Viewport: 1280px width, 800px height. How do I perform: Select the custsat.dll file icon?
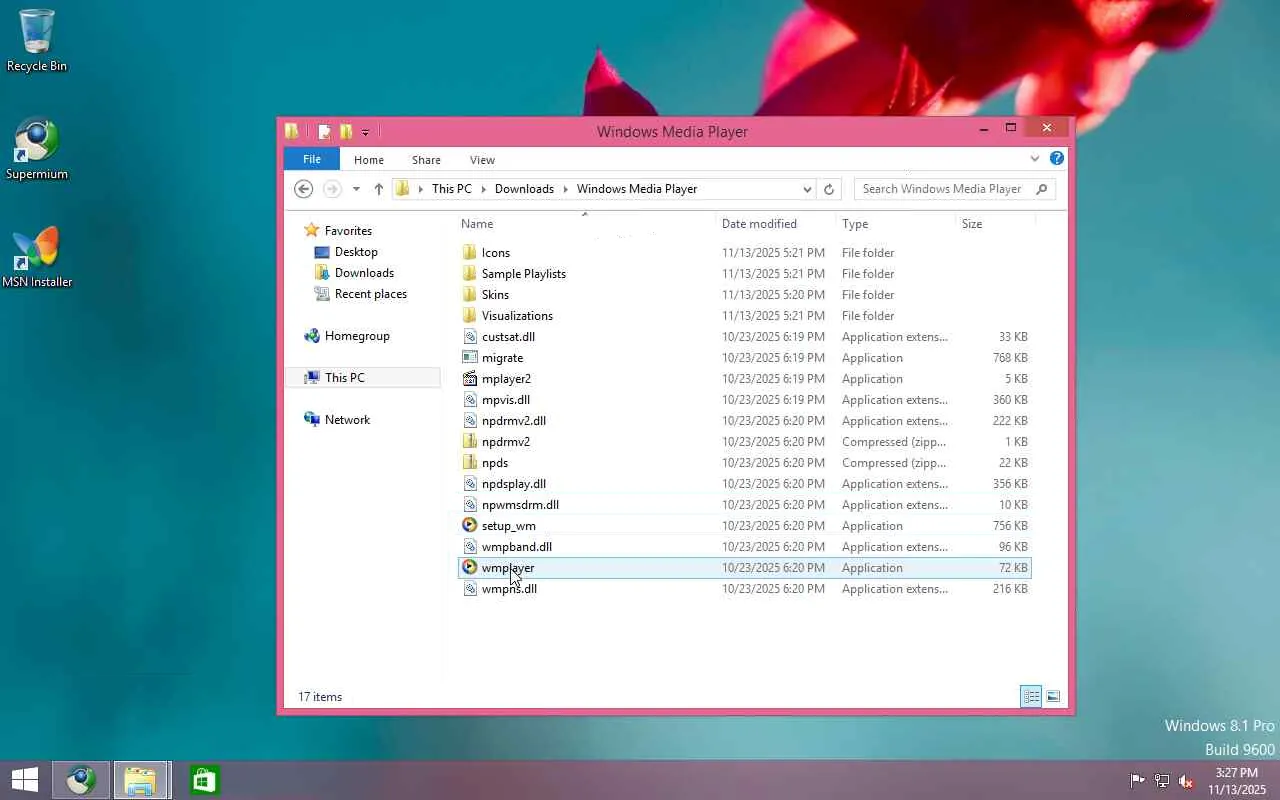[470, 336]
